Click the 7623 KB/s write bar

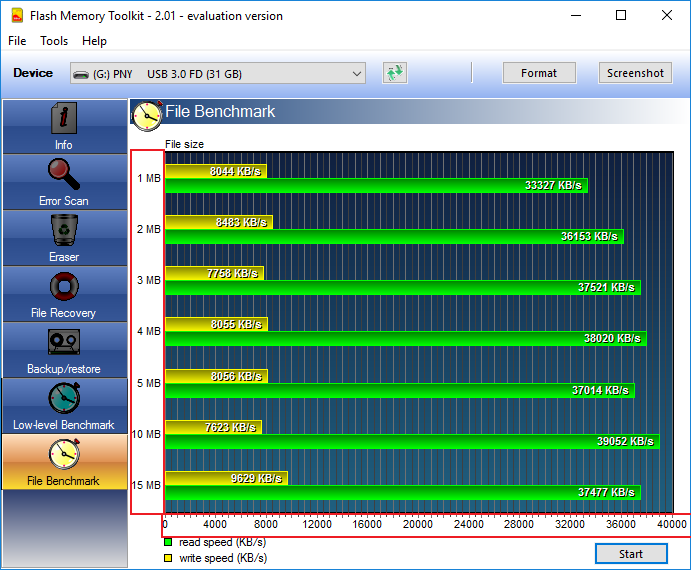tap(214, 427)
